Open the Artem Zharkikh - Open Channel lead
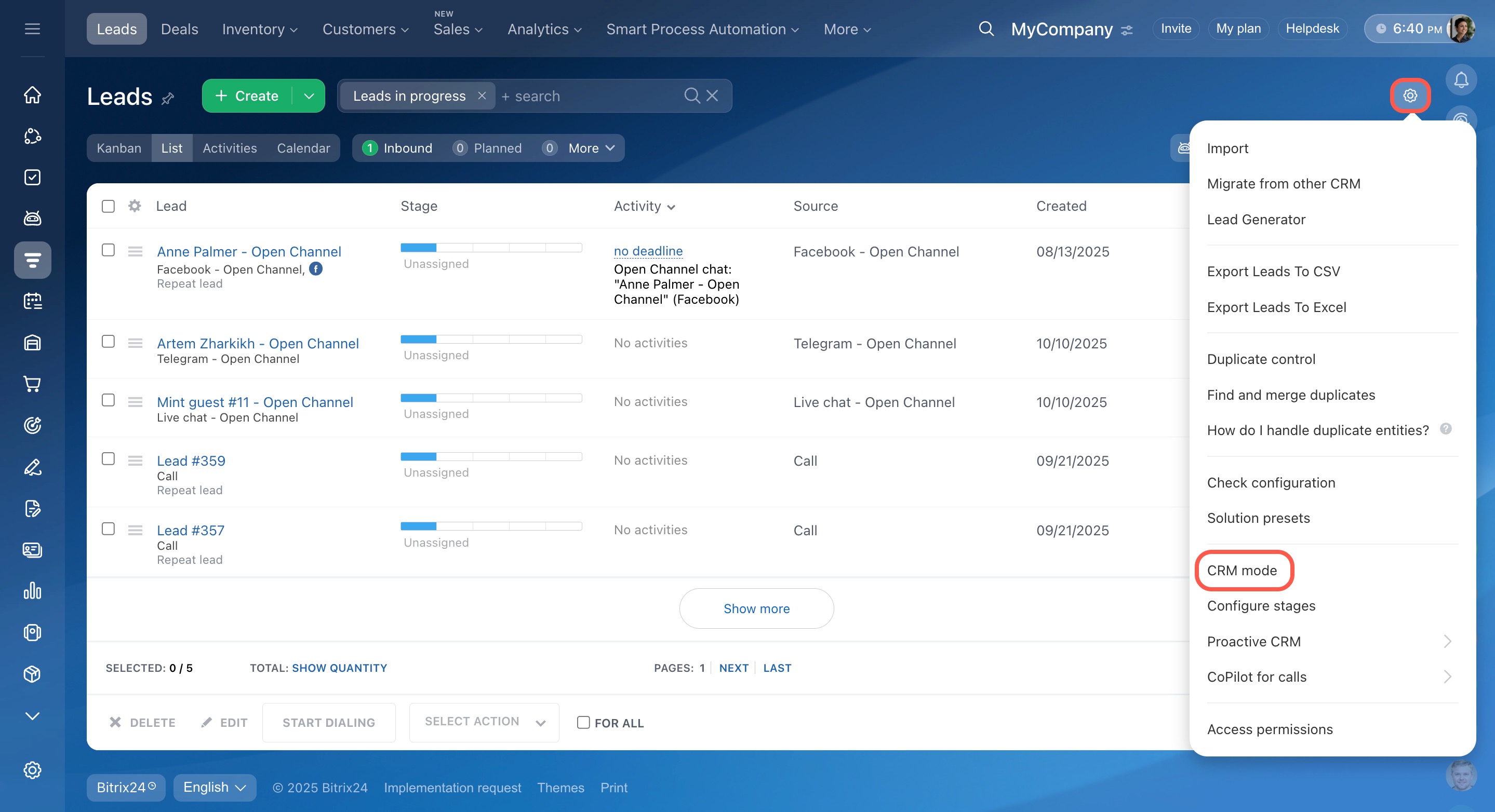 tap(258, 343)
